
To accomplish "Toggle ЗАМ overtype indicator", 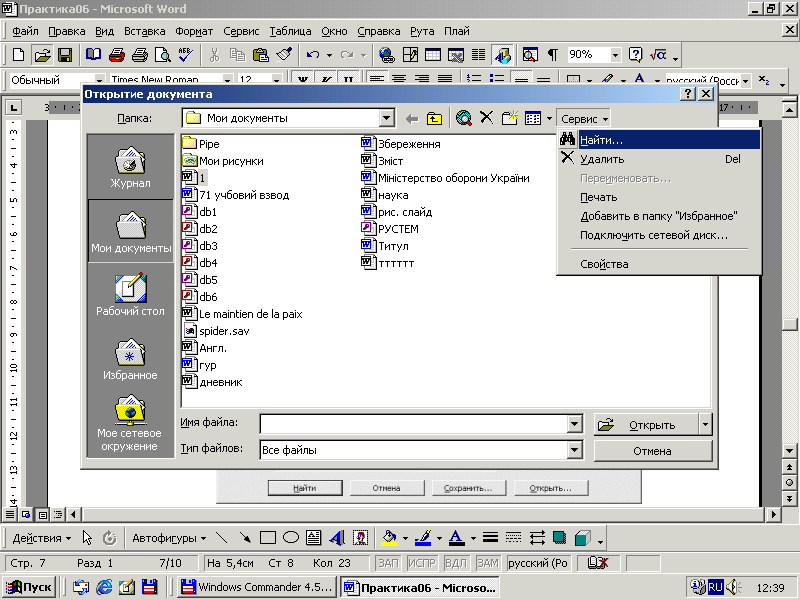I will [x=488, y=563].
